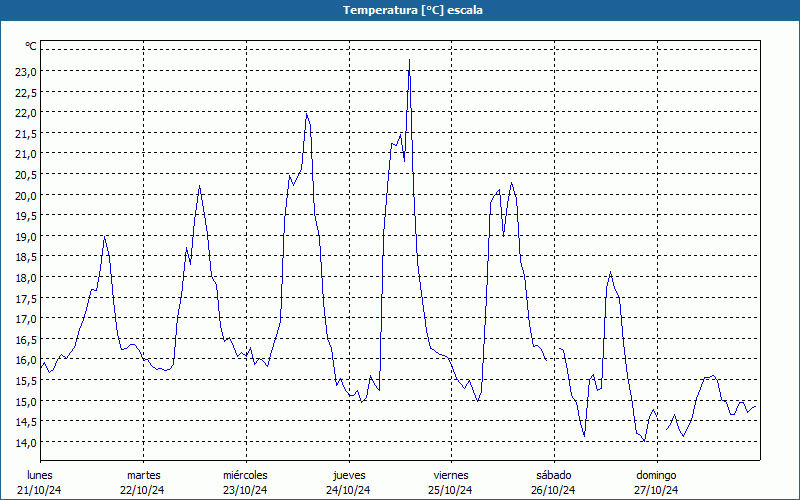Click the 20,0 axis value
Viewport: 800px width, 500px height.
click(x=26, y=195)
